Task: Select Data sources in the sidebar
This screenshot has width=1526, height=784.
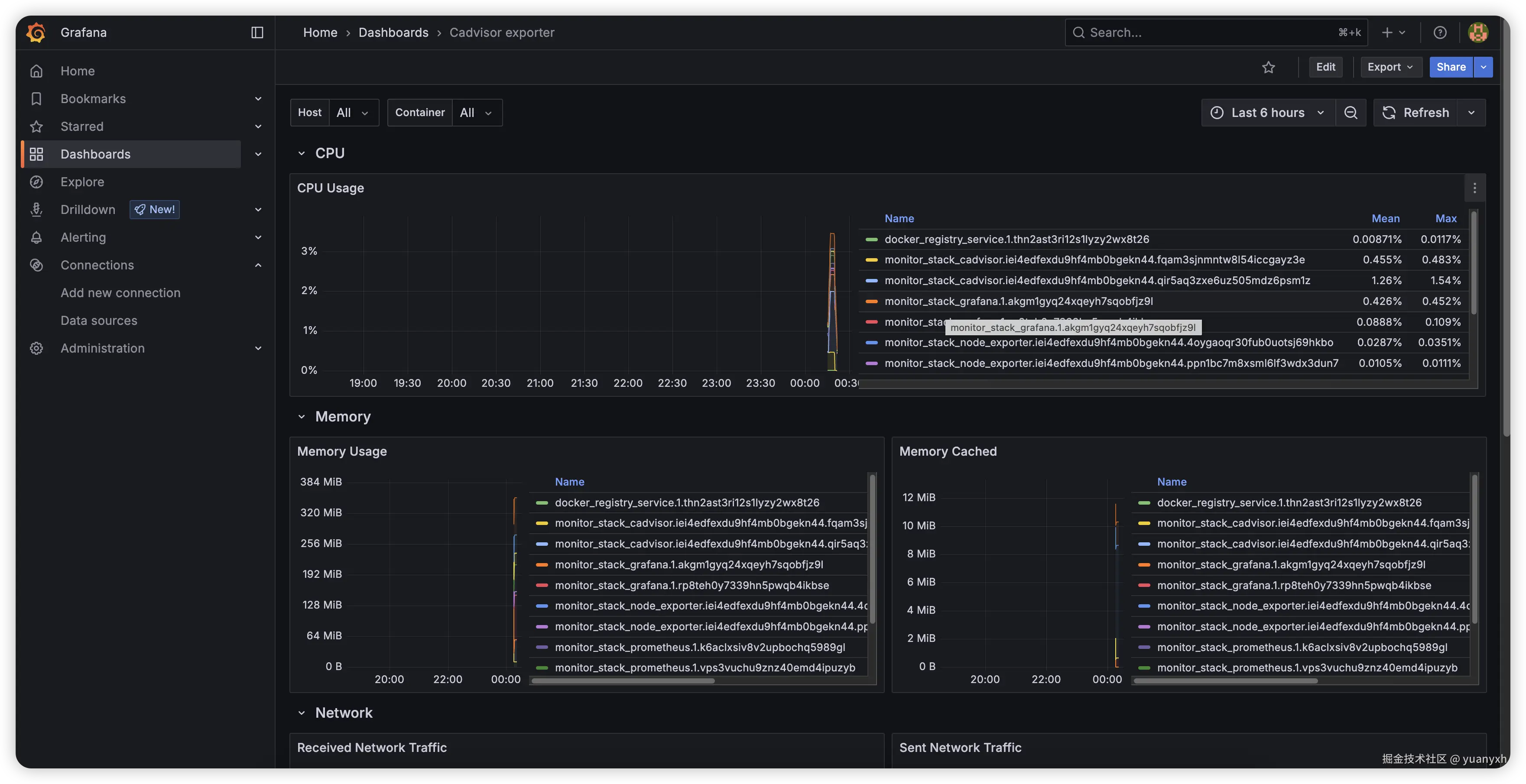Action: tap(99, 321)
